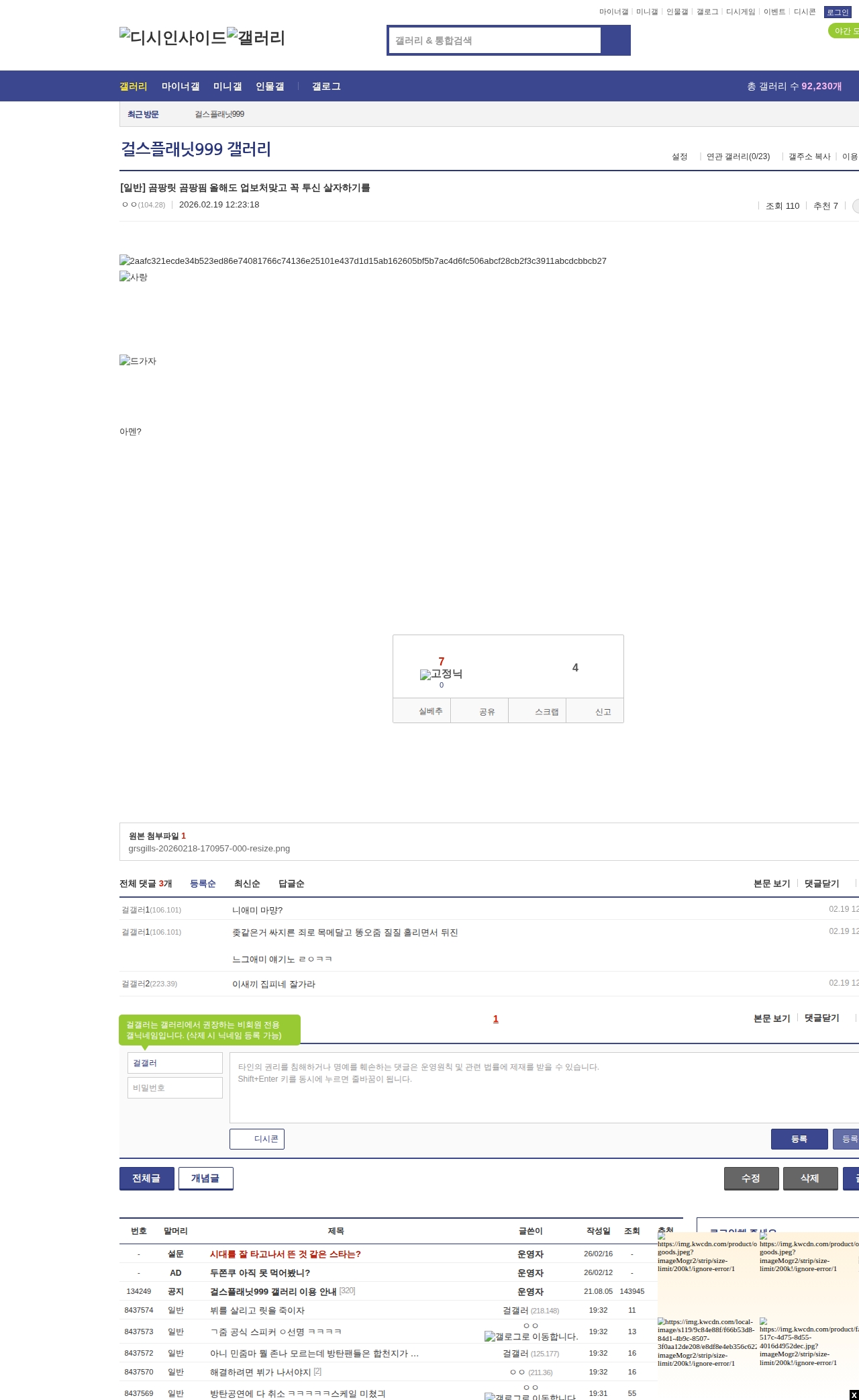The width and height of the screenshot is (859, 1400).
Task: Click the recommend count 7 in vote box
Action: pos(442,661)
